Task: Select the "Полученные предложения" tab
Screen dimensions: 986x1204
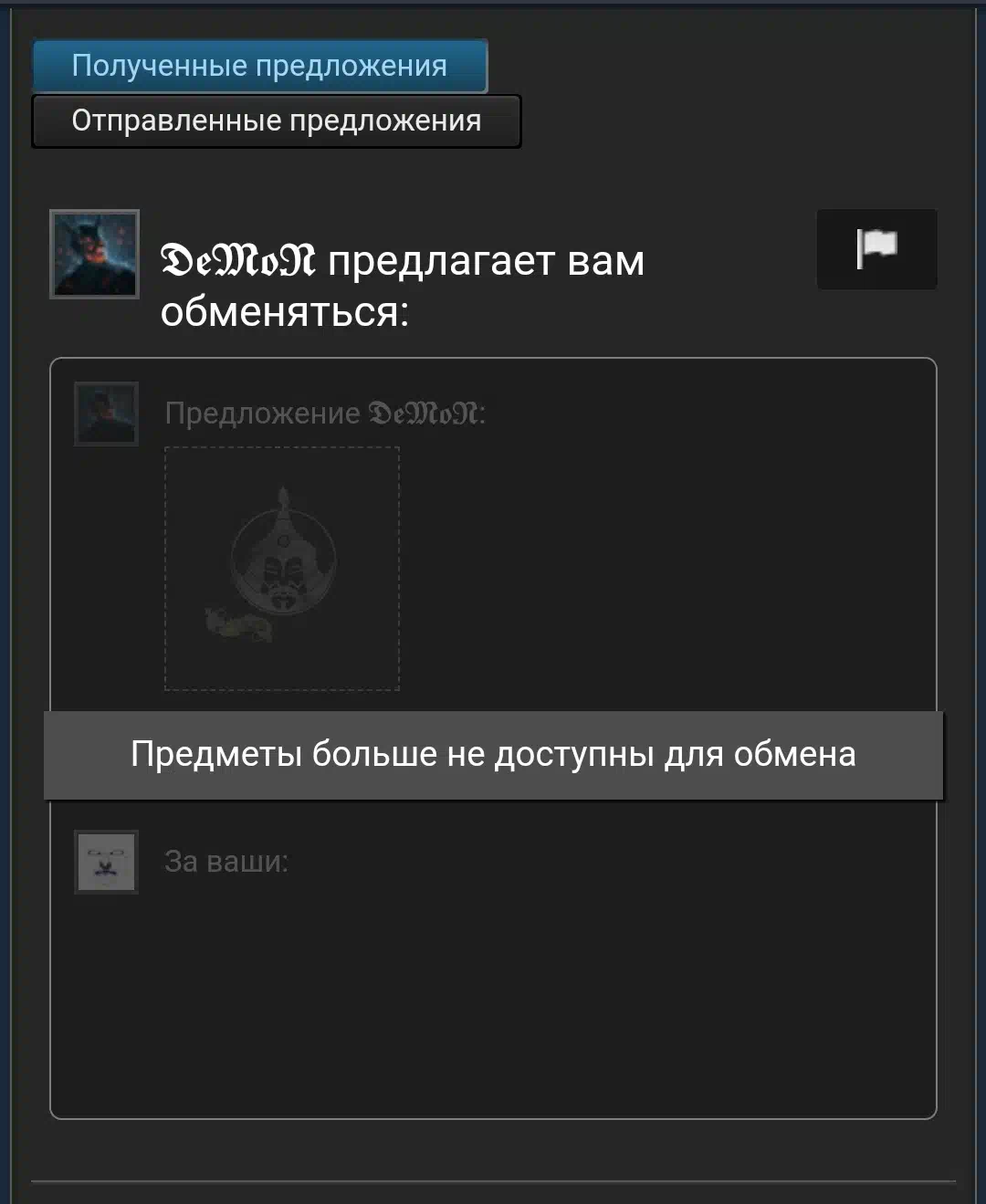Action: tap(259, 66)
